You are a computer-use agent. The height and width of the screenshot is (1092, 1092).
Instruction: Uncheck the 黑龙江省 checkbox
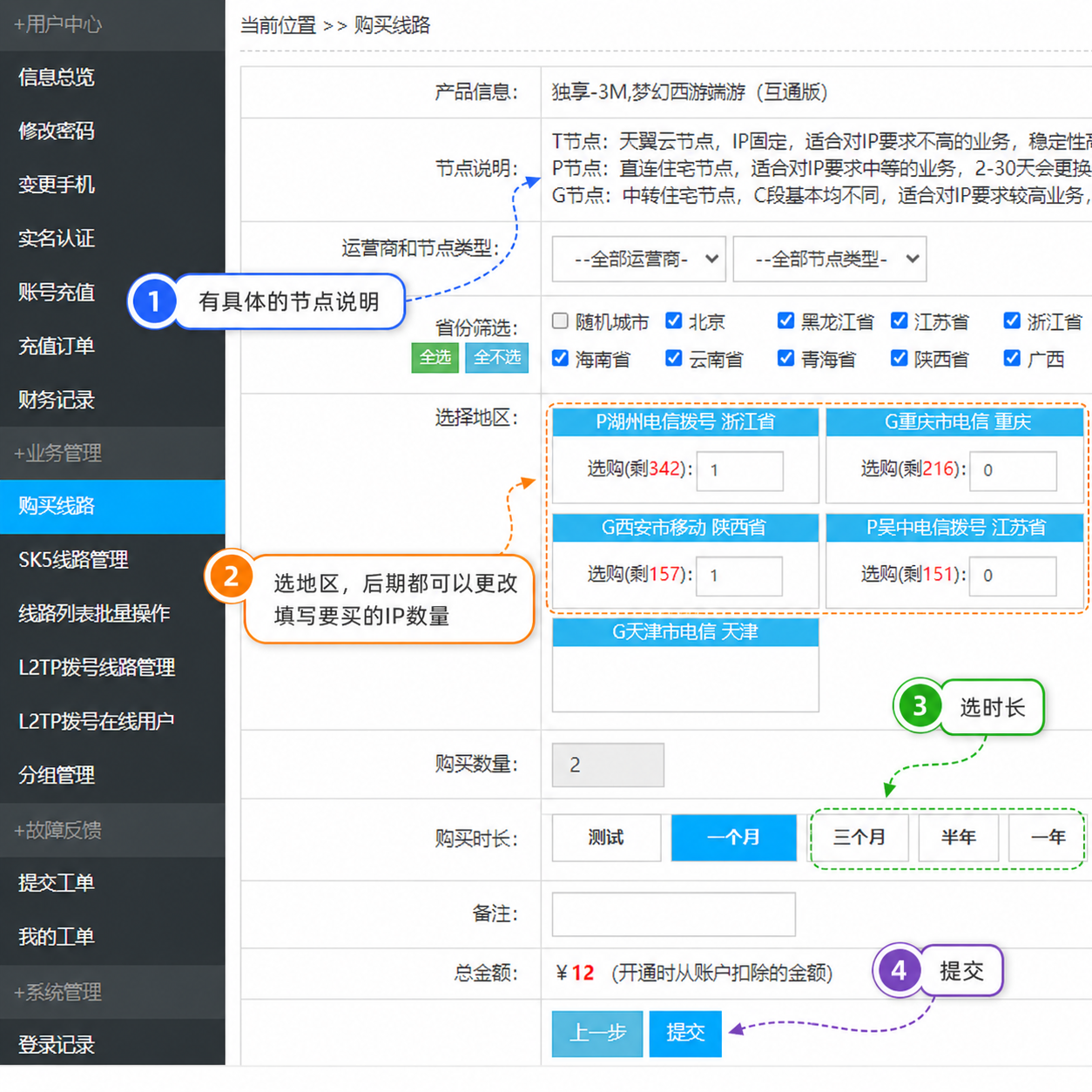click(x=785, y=321)
